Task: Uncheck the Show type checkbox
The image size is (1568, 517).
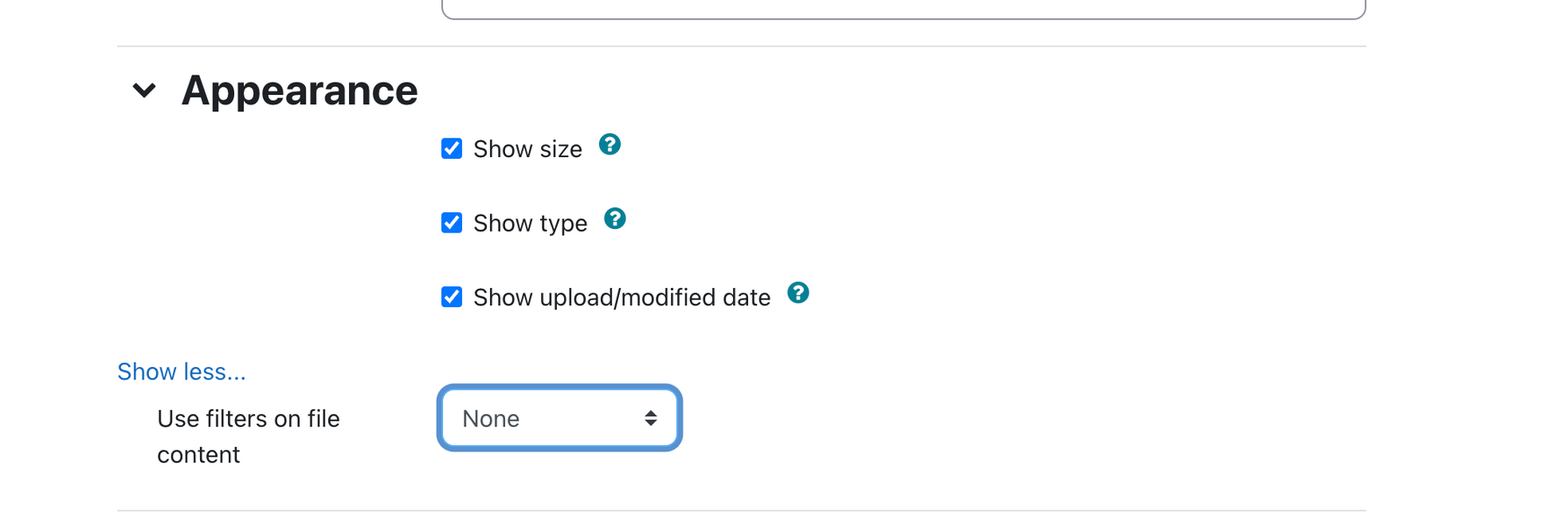Action: point(452,223)
